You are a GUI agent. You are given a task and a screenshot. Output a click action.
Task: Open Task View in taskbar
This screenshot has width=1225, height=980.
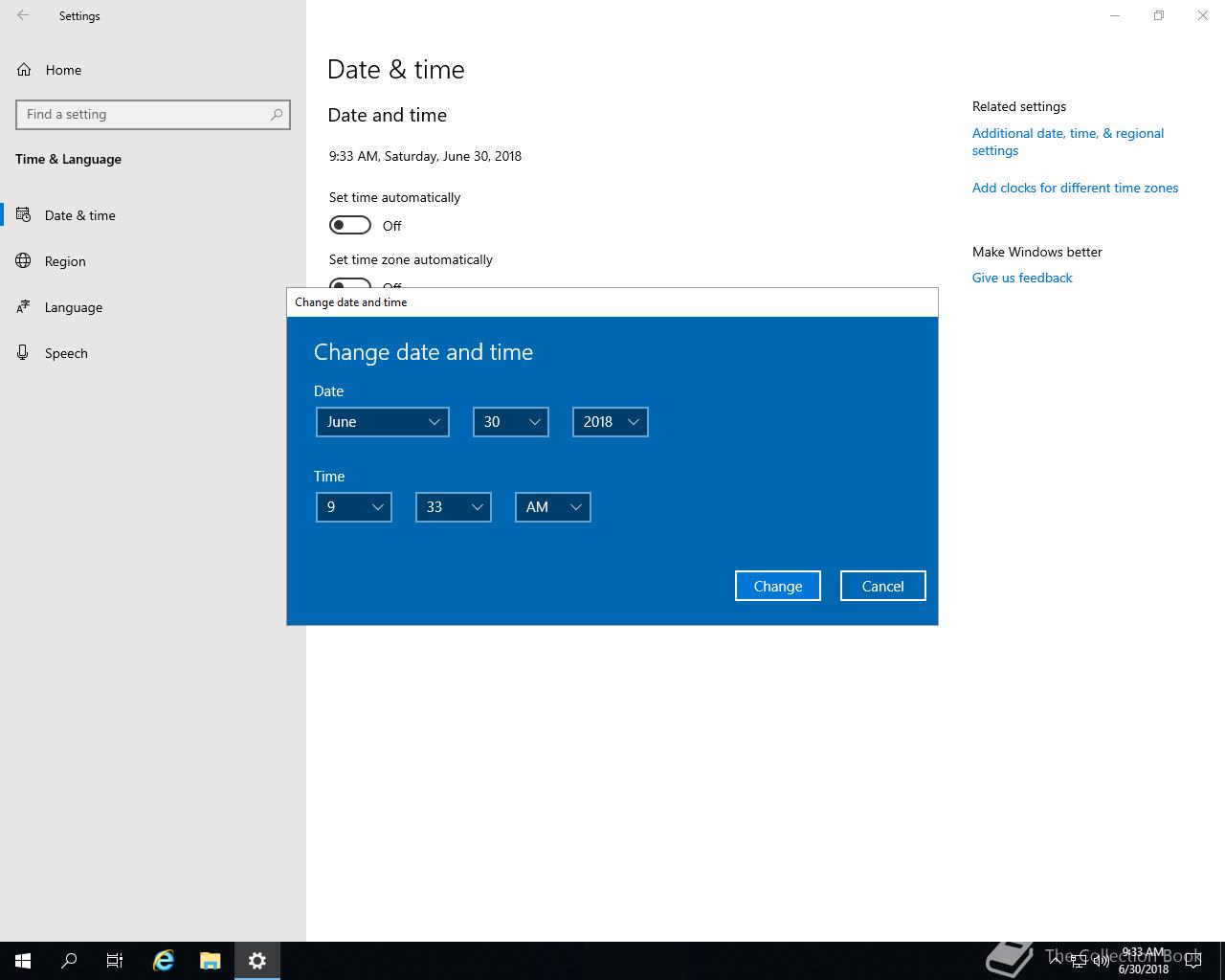click(x=115, y=961)
